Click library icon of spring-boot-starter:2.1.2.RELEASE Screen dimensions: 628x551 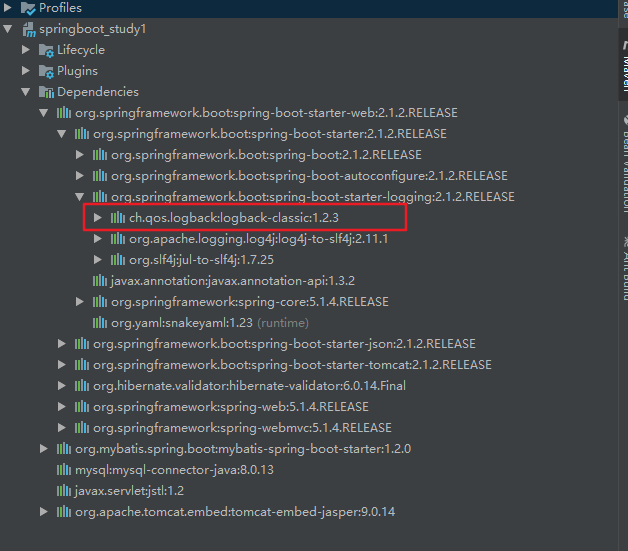pos(82,134)
